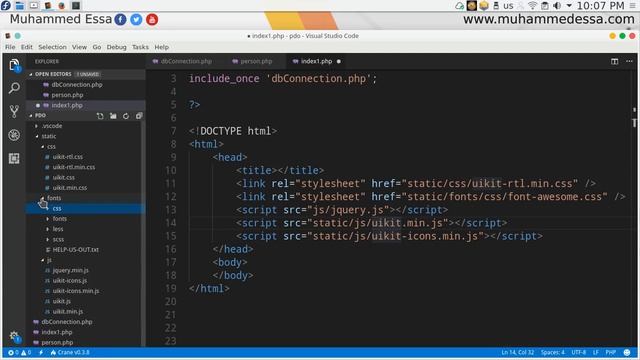Open the Search view in activity bar
This screenshot has width=640, height=360.
point(14,88)
